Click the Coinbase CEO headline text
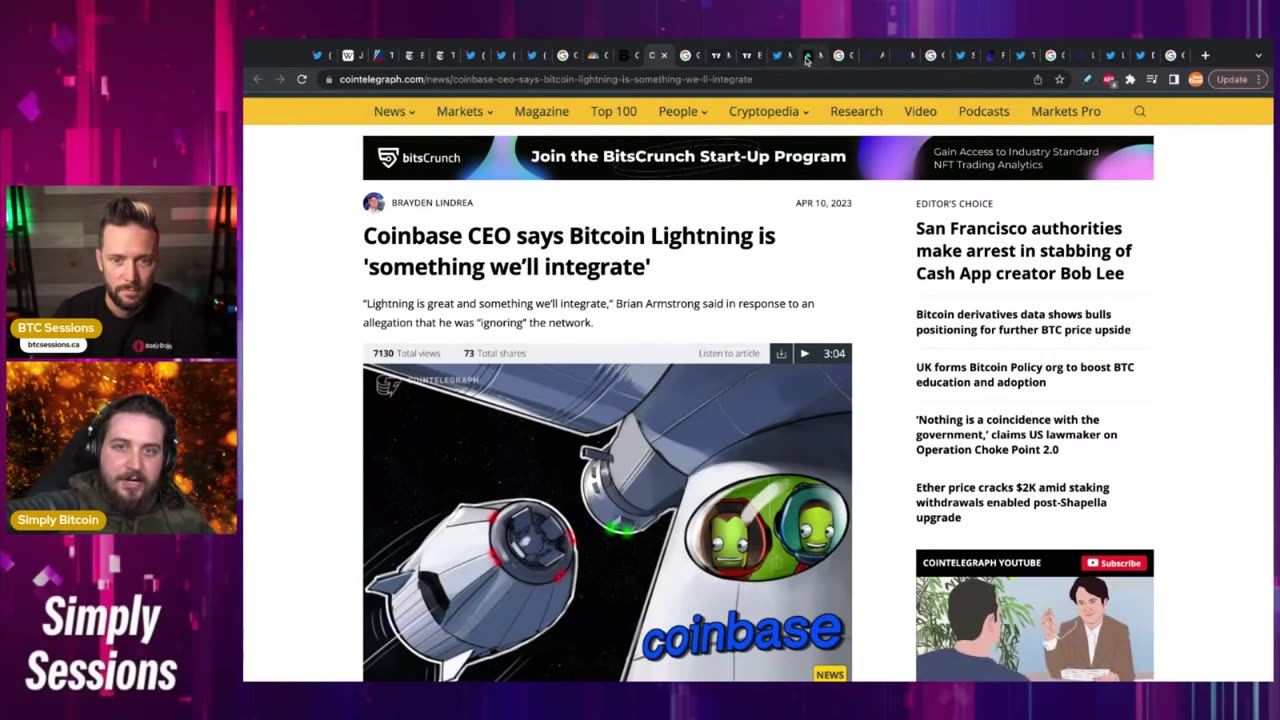 (x=569, y=251)
